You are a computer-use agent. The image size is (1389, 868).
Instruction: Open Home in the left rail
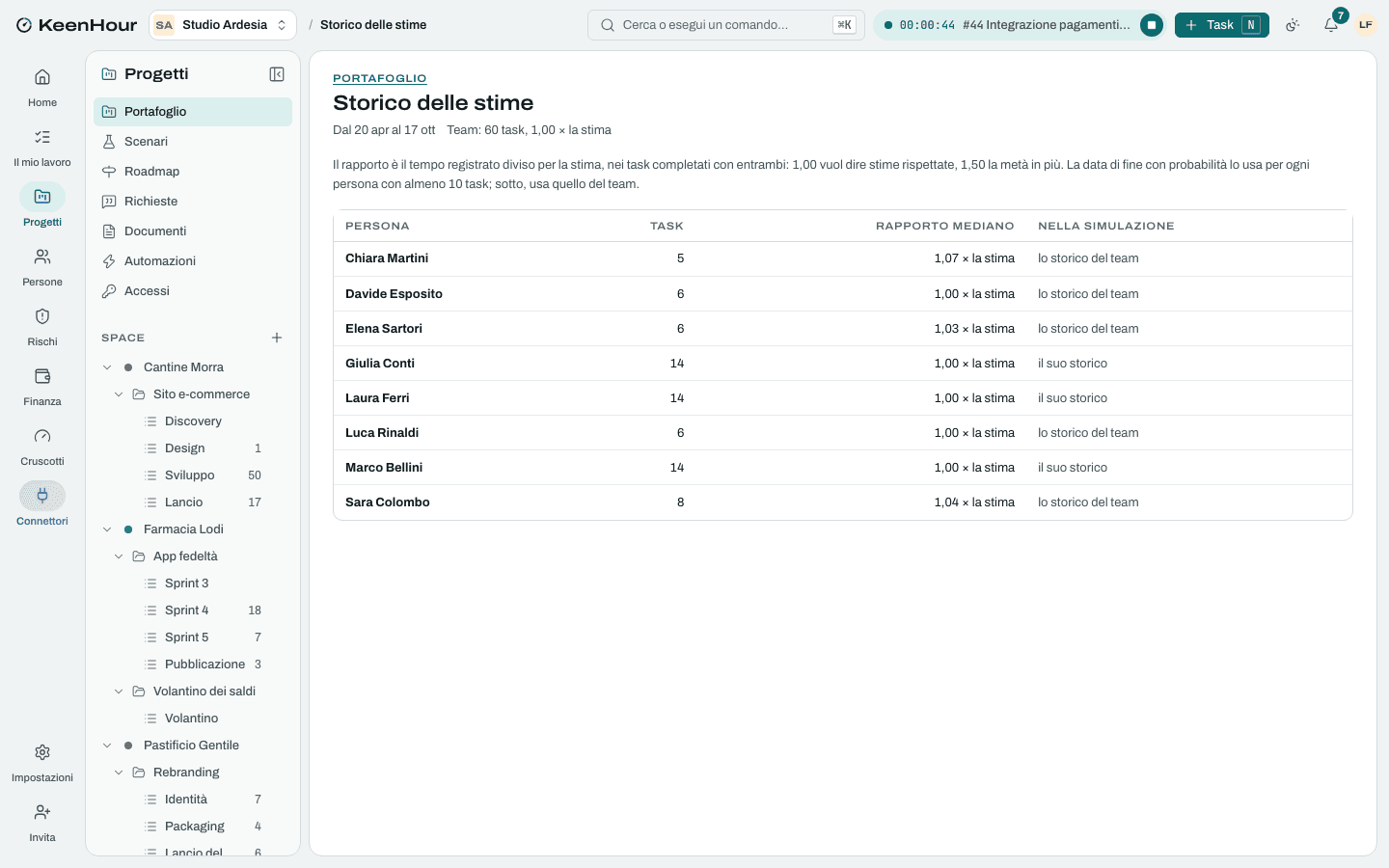pyautogui.click(x=42, y=88)
